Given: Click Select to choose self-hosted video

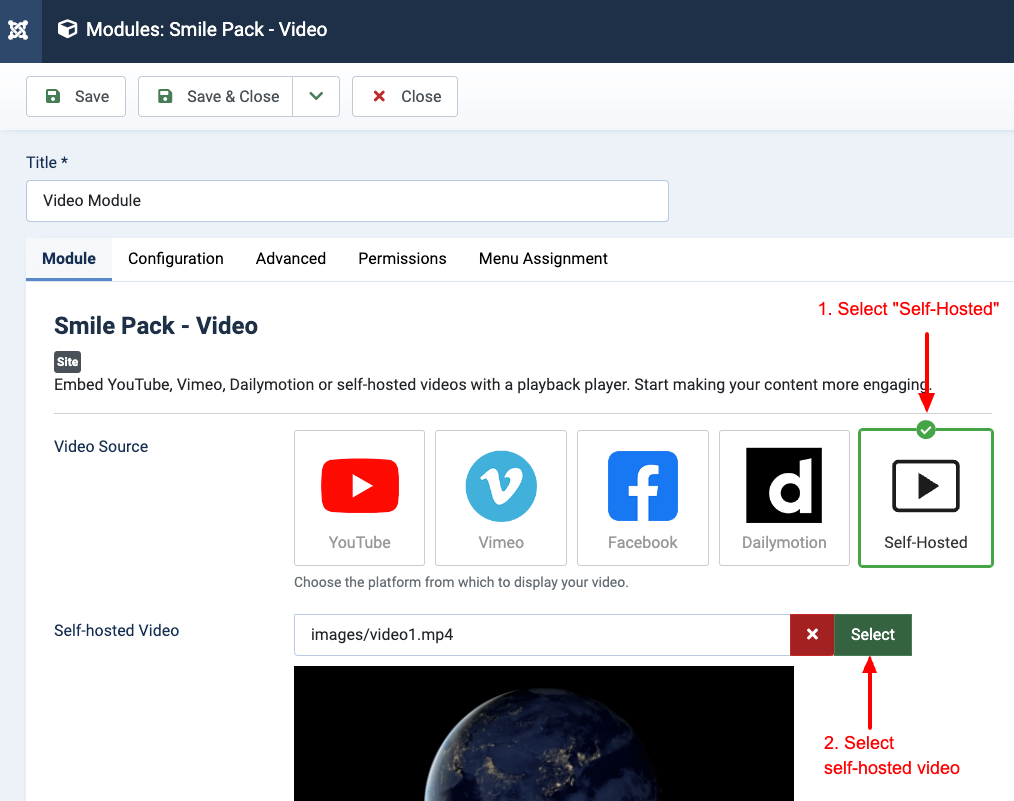Looking at the screenshot, I should 873,635.
